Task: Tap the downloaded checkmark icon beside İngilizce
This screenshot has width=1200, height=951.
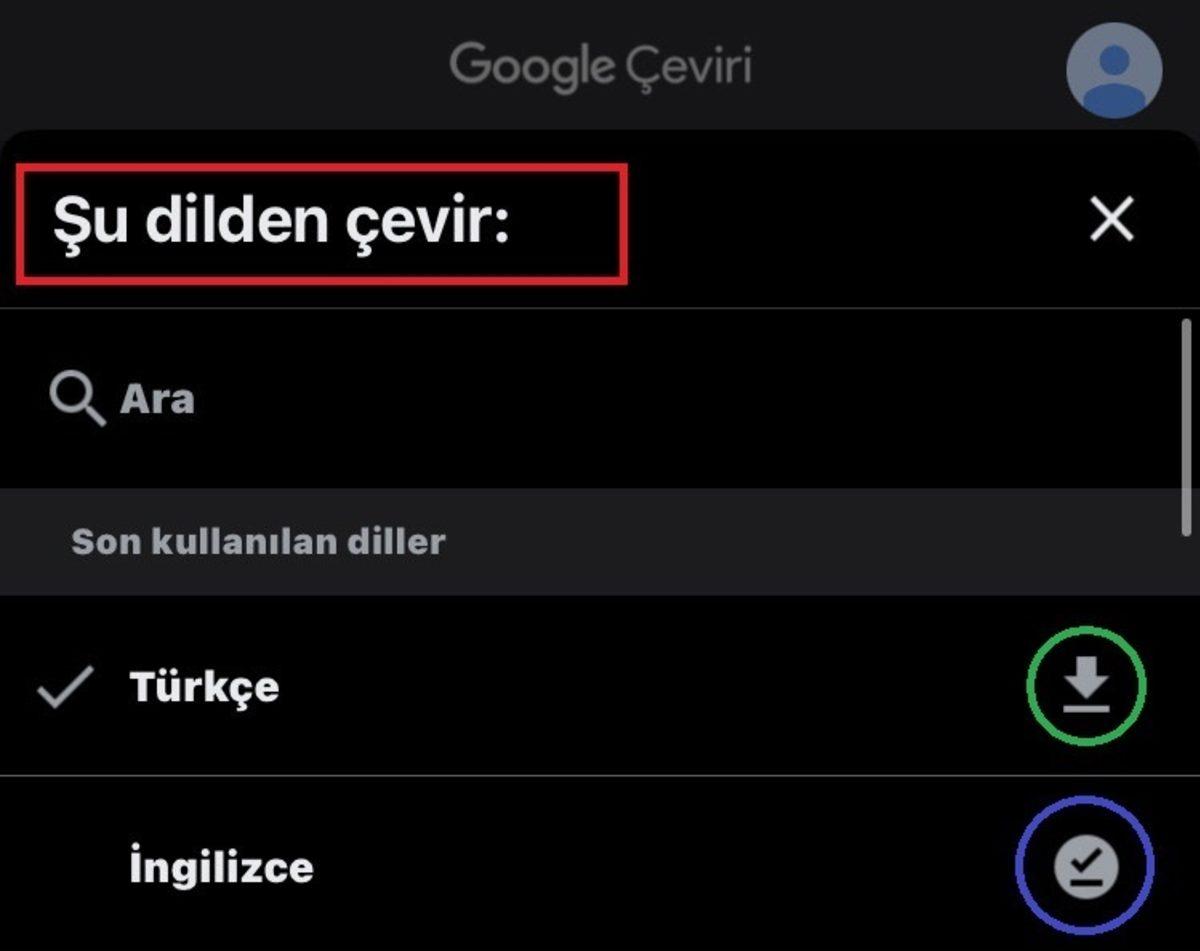Action: pos(1087,866)
